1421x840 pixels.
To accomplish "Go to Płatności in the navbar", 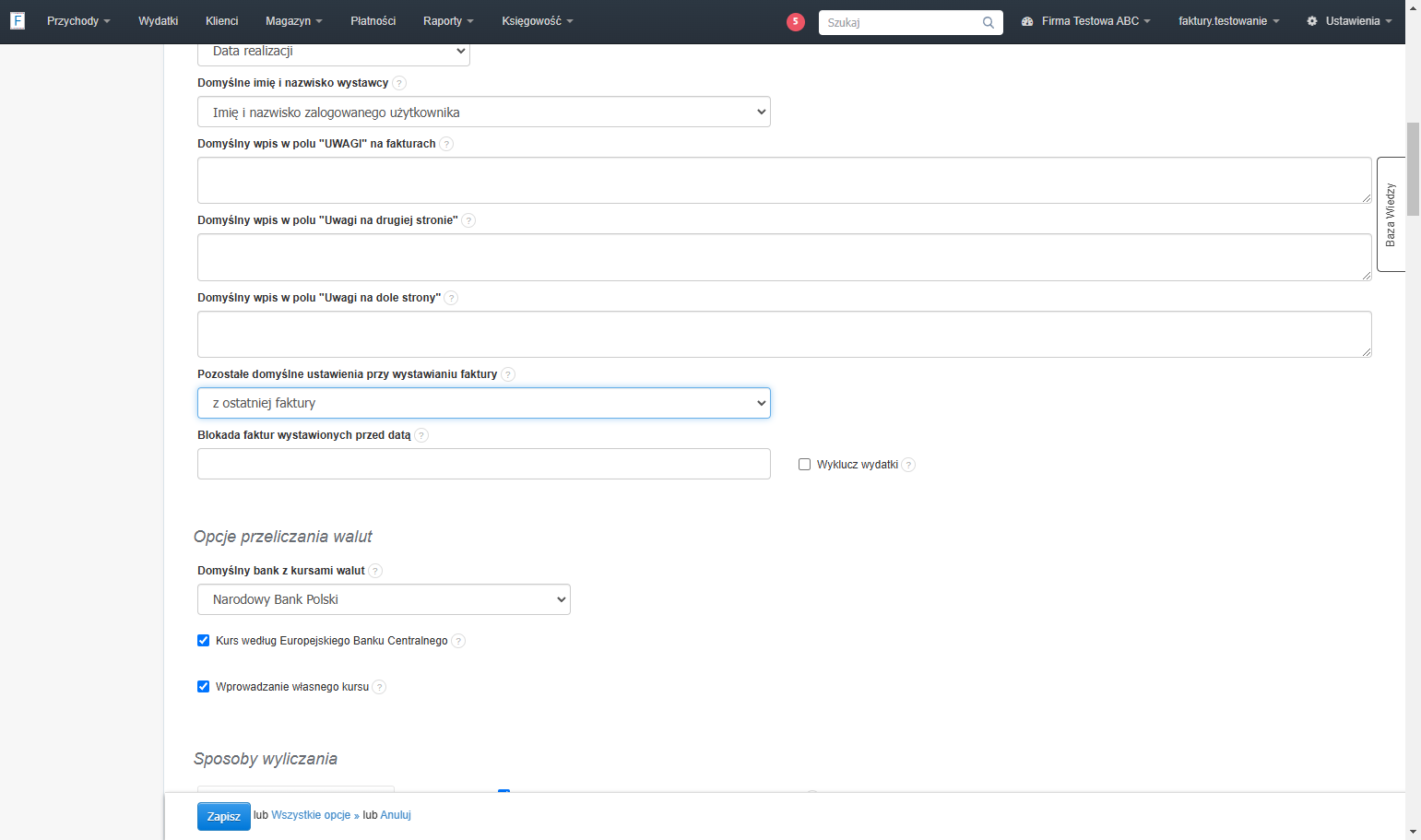I will (373, 21).
